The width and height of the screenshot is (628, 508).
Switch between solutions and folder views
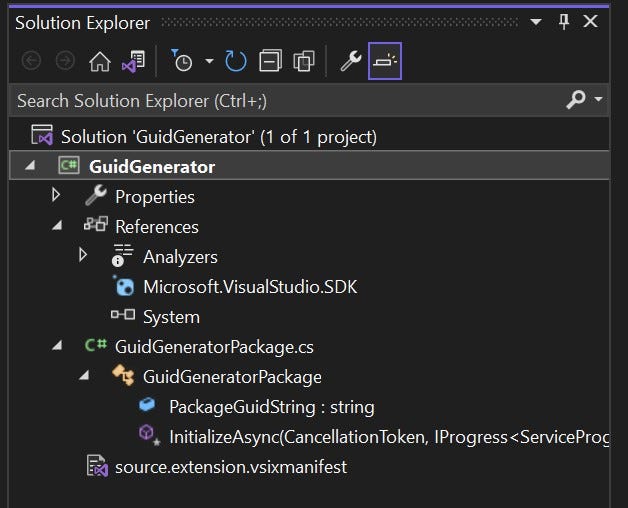pos(133,61)
